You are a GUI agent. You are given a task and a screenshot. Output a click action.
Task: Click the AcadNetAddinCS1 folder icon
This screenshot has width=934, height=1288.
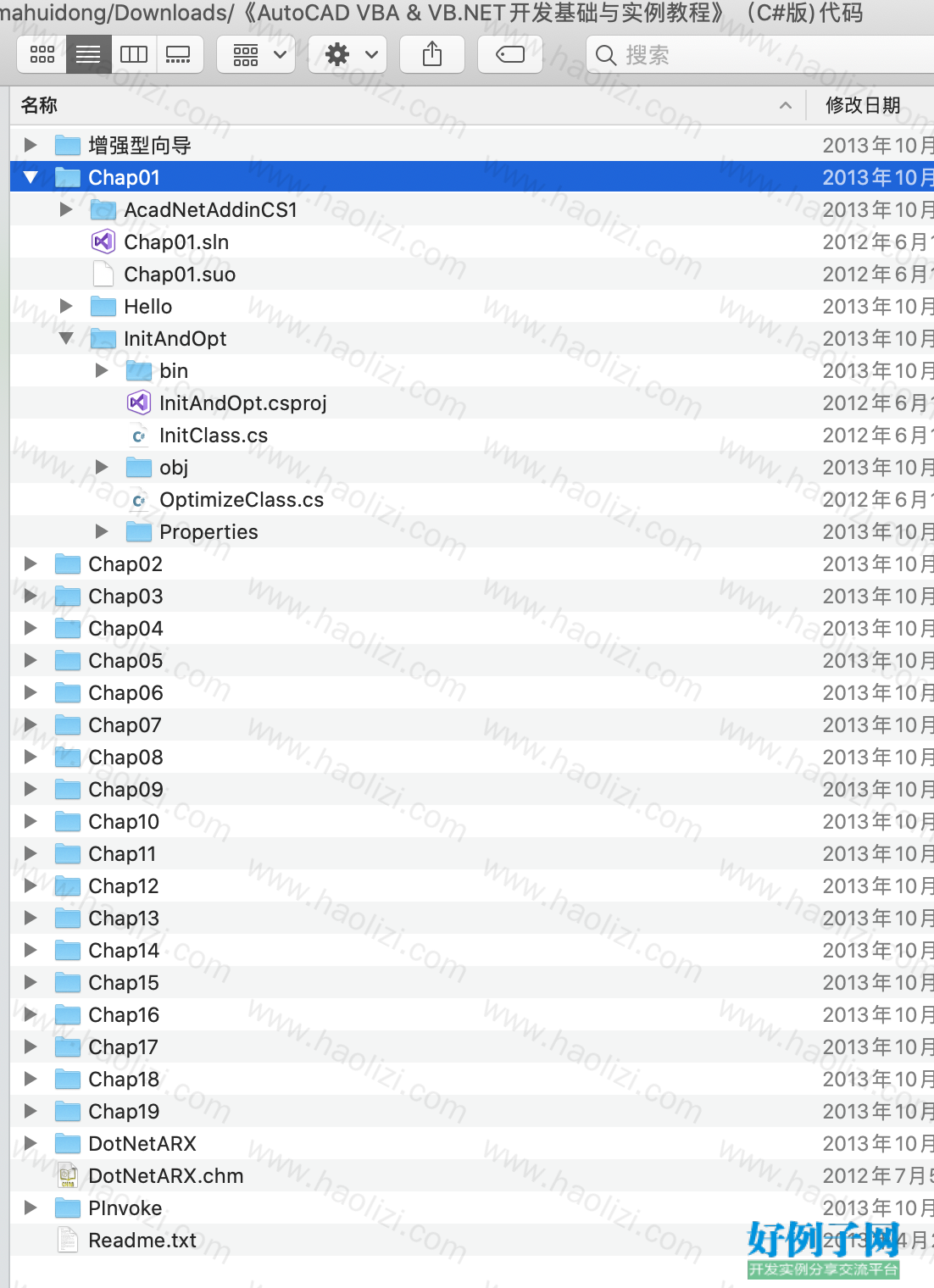coord(103,209)
